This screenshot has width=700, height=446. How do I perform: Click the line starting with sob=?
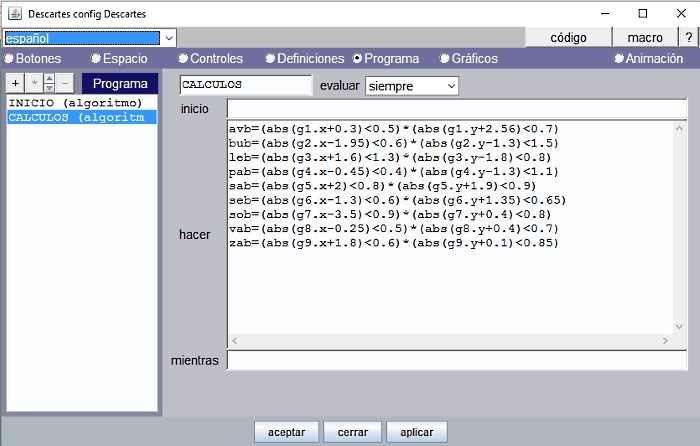[x=390, y=214]
